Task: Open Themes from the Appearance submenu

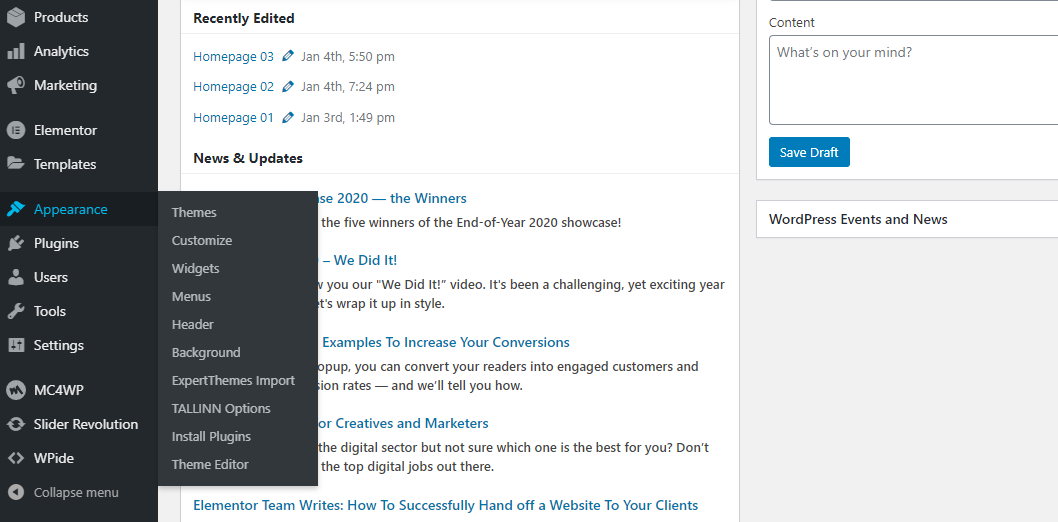Action: click(x=194, y=212)
